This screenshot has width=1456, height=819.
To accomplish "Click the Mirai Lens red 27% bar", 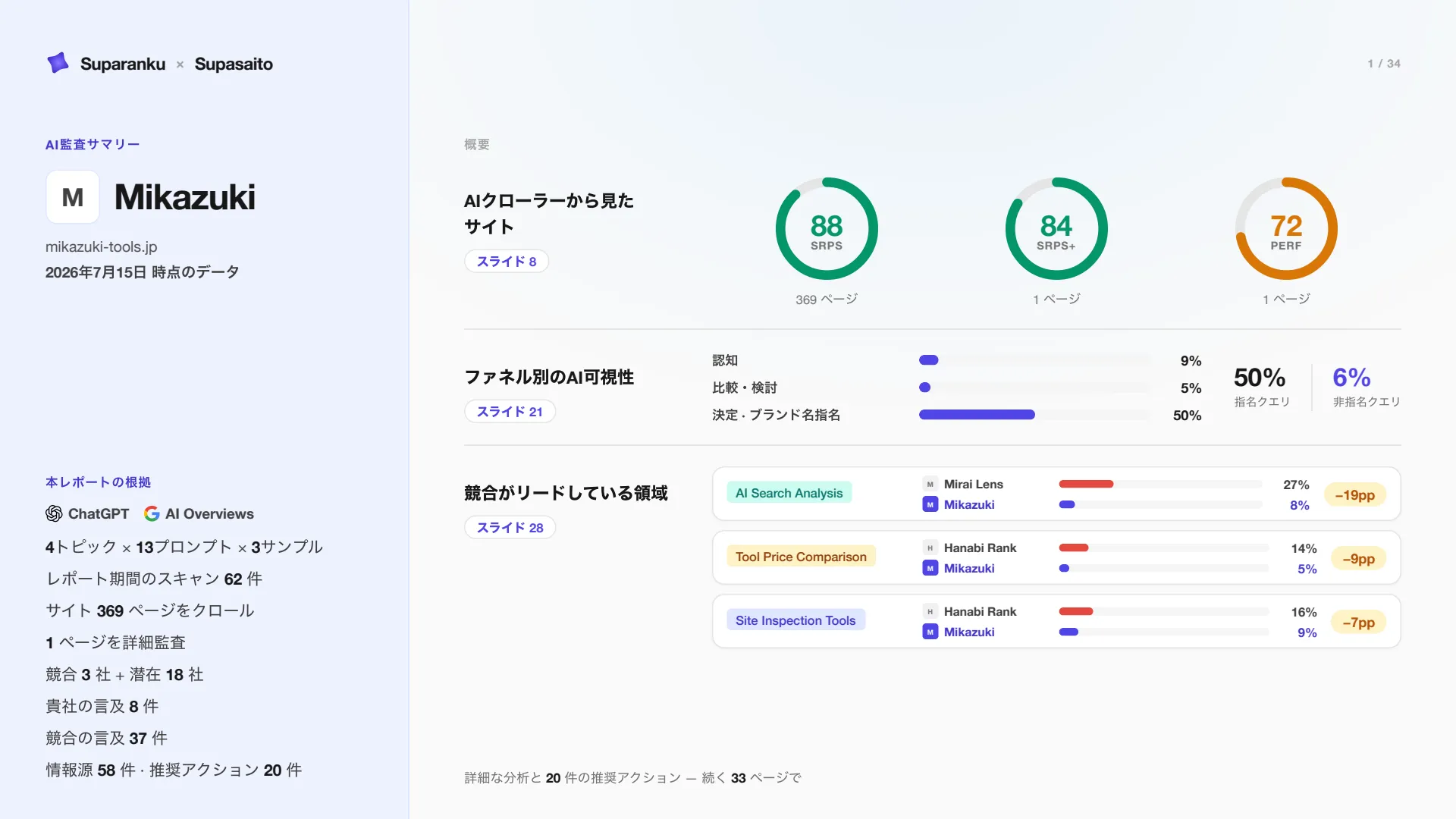I will click(1086, 484).
